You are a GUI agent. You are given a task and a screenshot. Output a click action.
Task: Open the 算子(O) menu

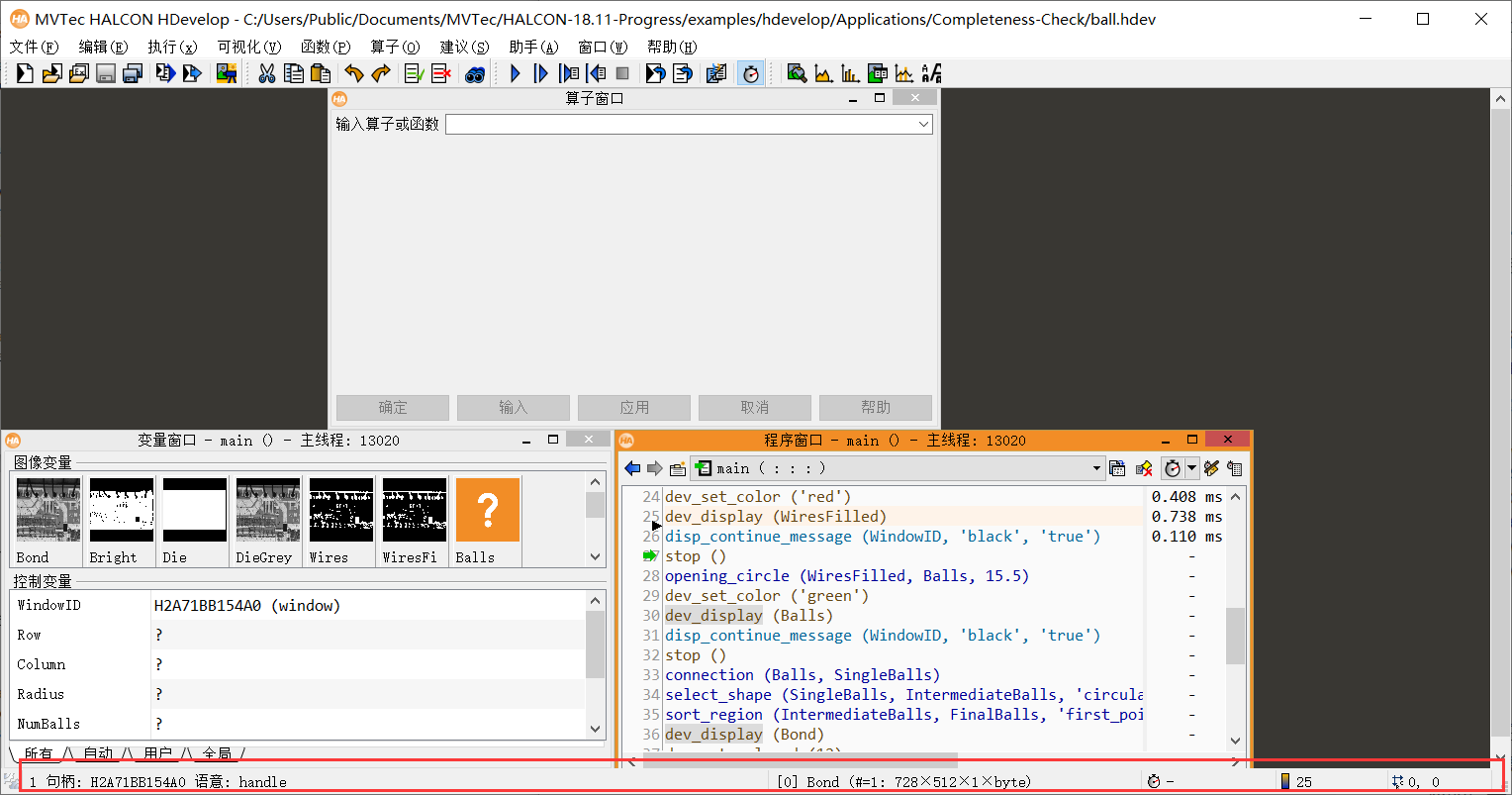coord(396,47)
